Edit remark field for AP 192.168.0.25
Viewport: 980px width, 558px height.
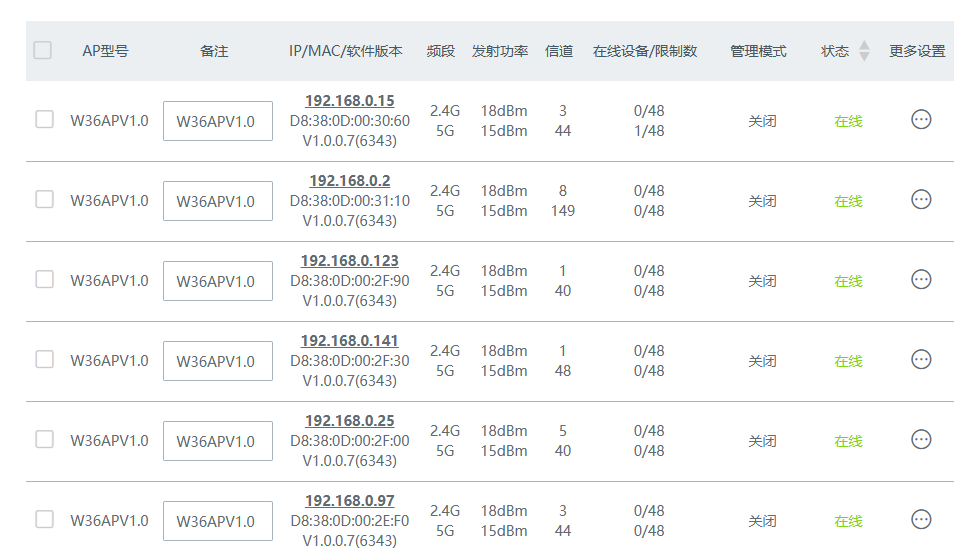[218, 441]
